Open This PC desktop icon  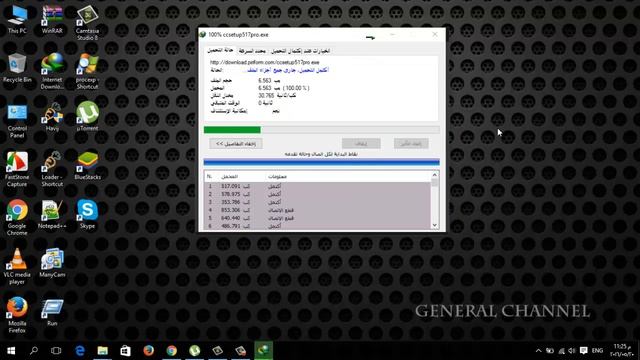tap(17, 20)
